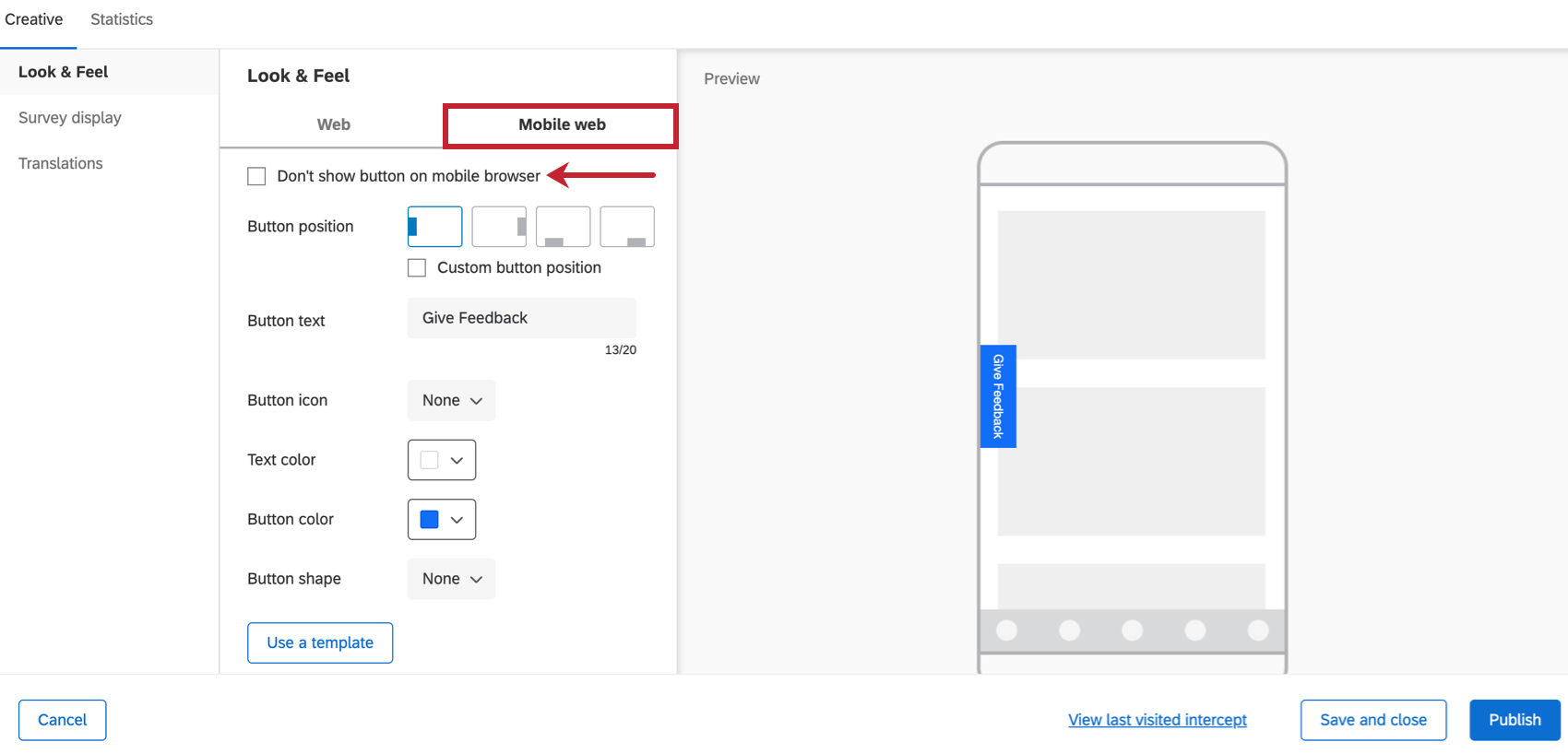Viewport: 1568px width, 754px height.
Task: Open the Button icon dropdown
Action: click(x=452, y=400)
